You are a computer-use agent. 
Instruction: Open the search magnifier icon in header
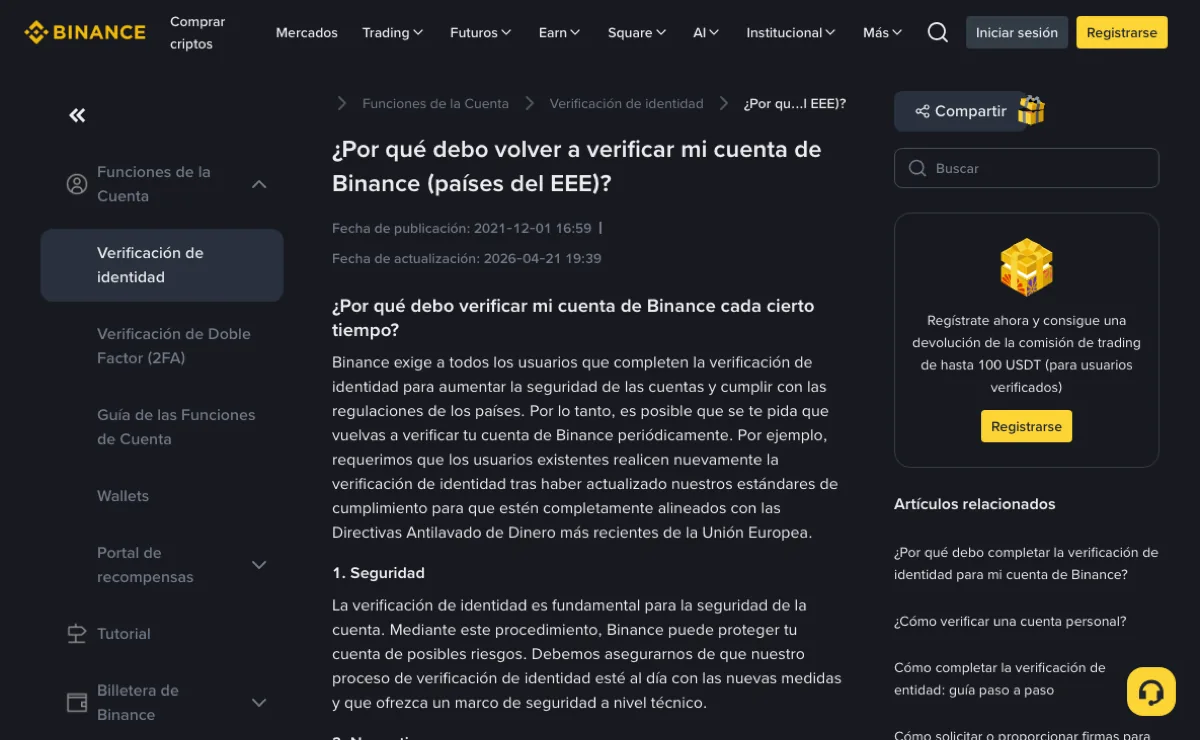tap(937, 32)
